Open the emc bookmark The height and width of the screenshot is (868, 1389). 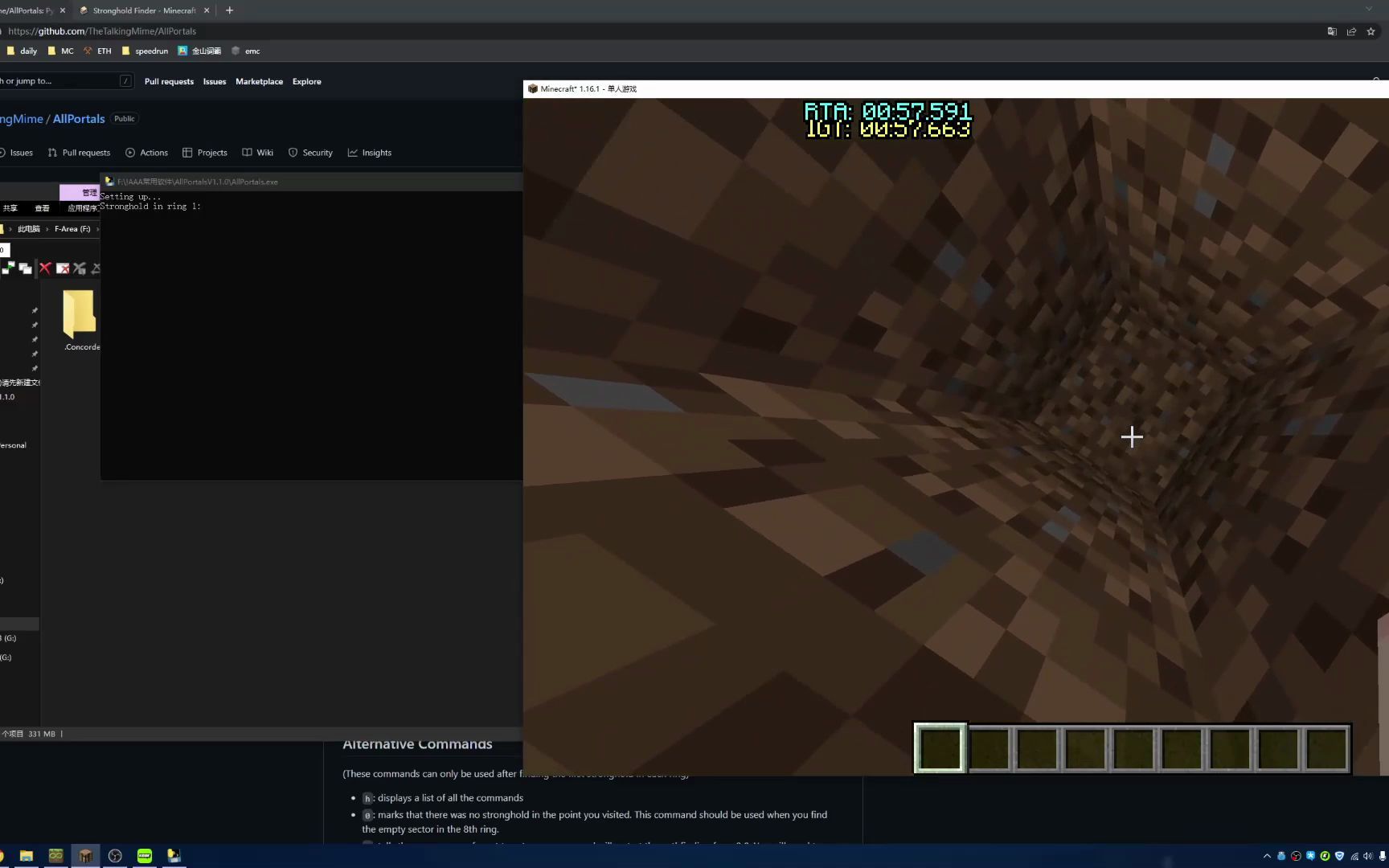[245, 51]
